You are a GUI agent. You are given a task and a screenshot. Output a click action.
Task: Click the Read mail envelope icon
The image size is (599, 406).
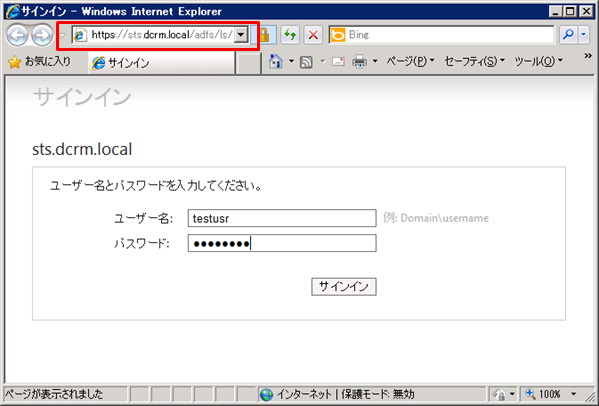338,61
